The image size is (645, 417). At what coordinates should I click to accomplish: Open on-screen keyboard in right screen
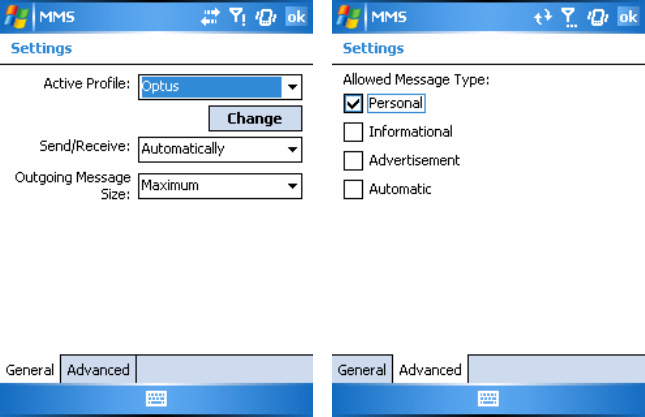488,398
